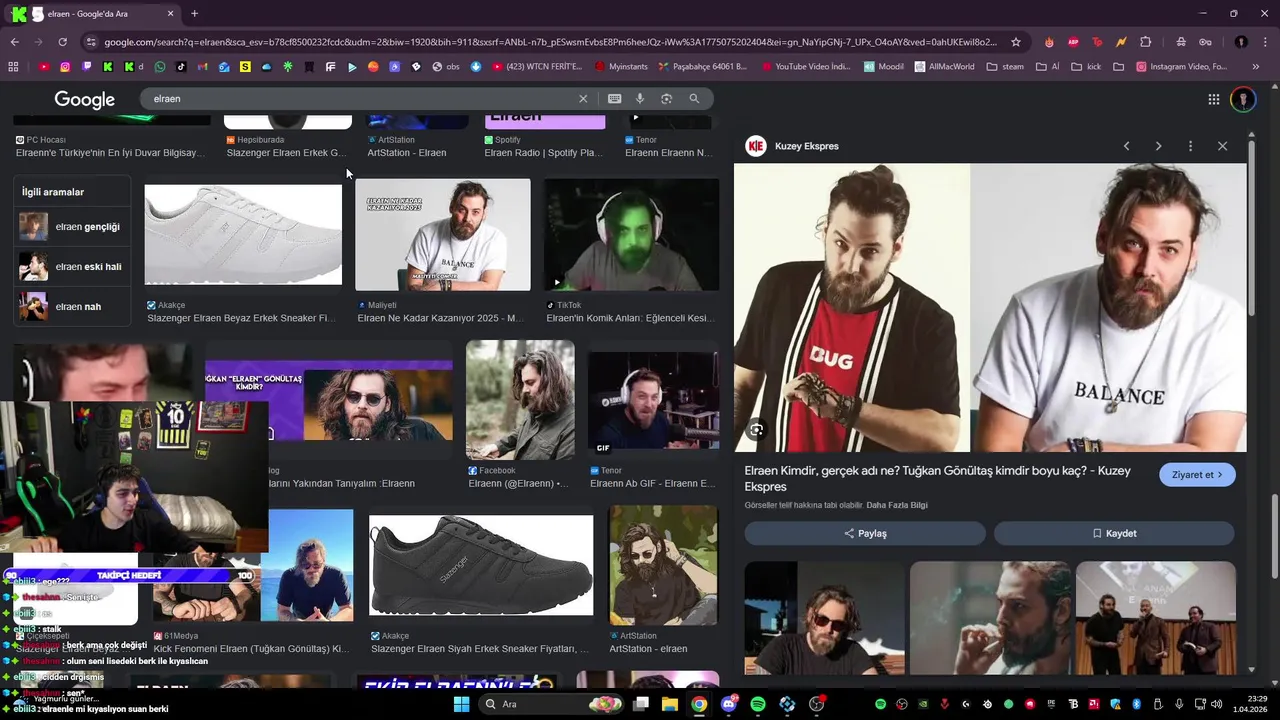Open Chrome three-dot menu
This screenshot has height=720, width=1280.
point(1265,42)
